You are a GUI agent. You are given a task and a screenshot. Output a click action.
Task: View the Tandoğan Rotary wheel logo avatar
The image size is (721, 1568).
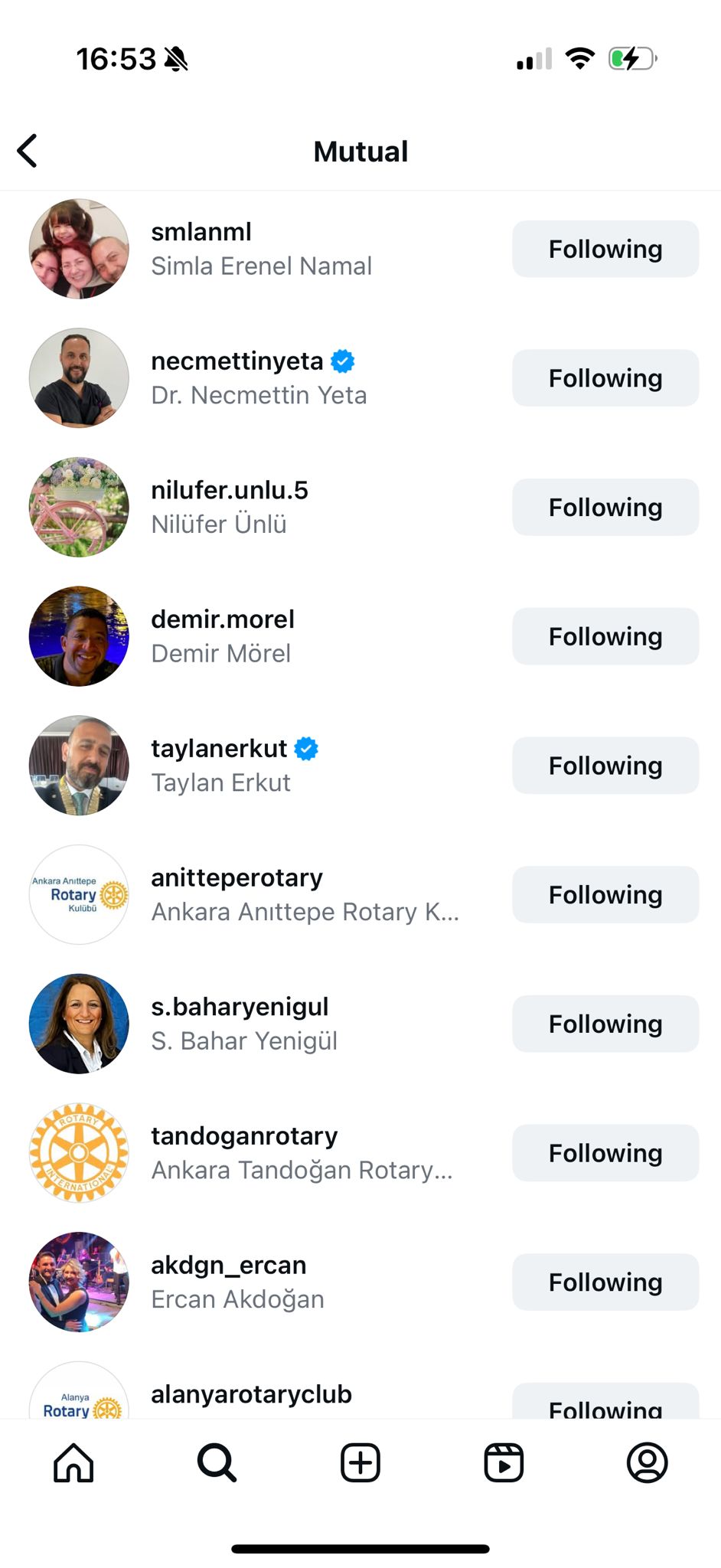(x=79, y=1153)
